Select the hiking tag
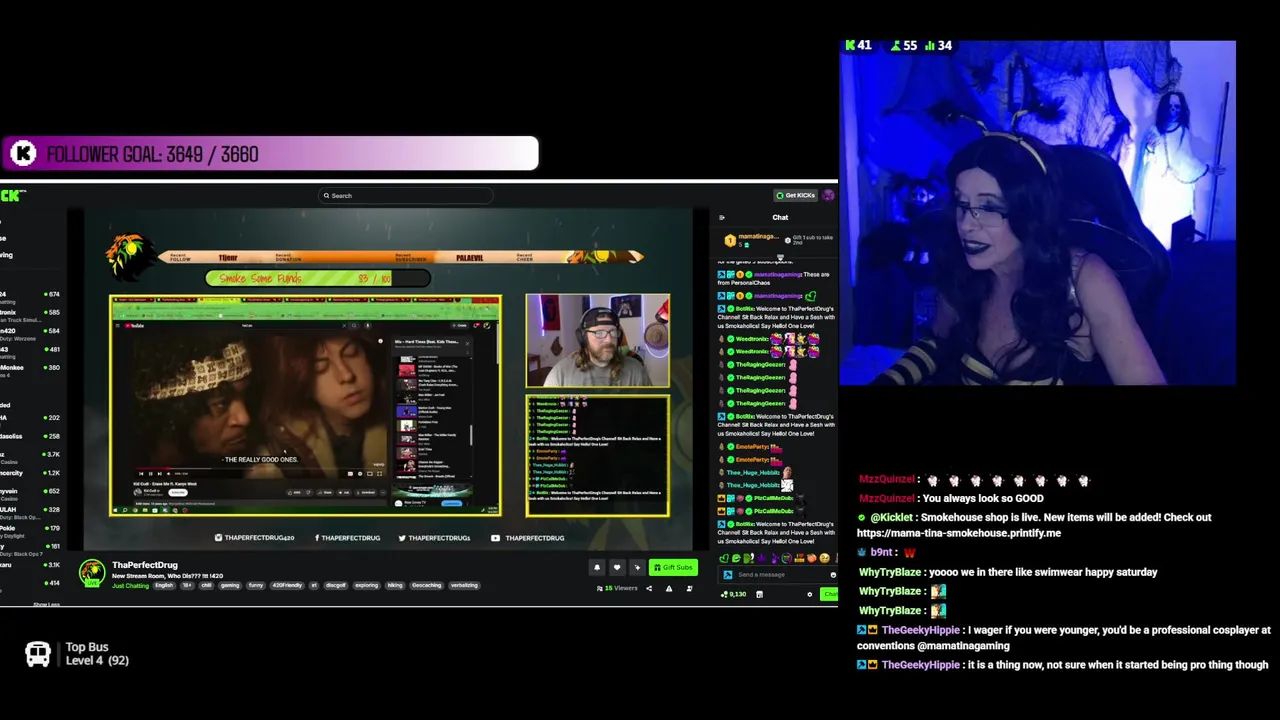The image size is (1280, 720). tap(395, 586)
